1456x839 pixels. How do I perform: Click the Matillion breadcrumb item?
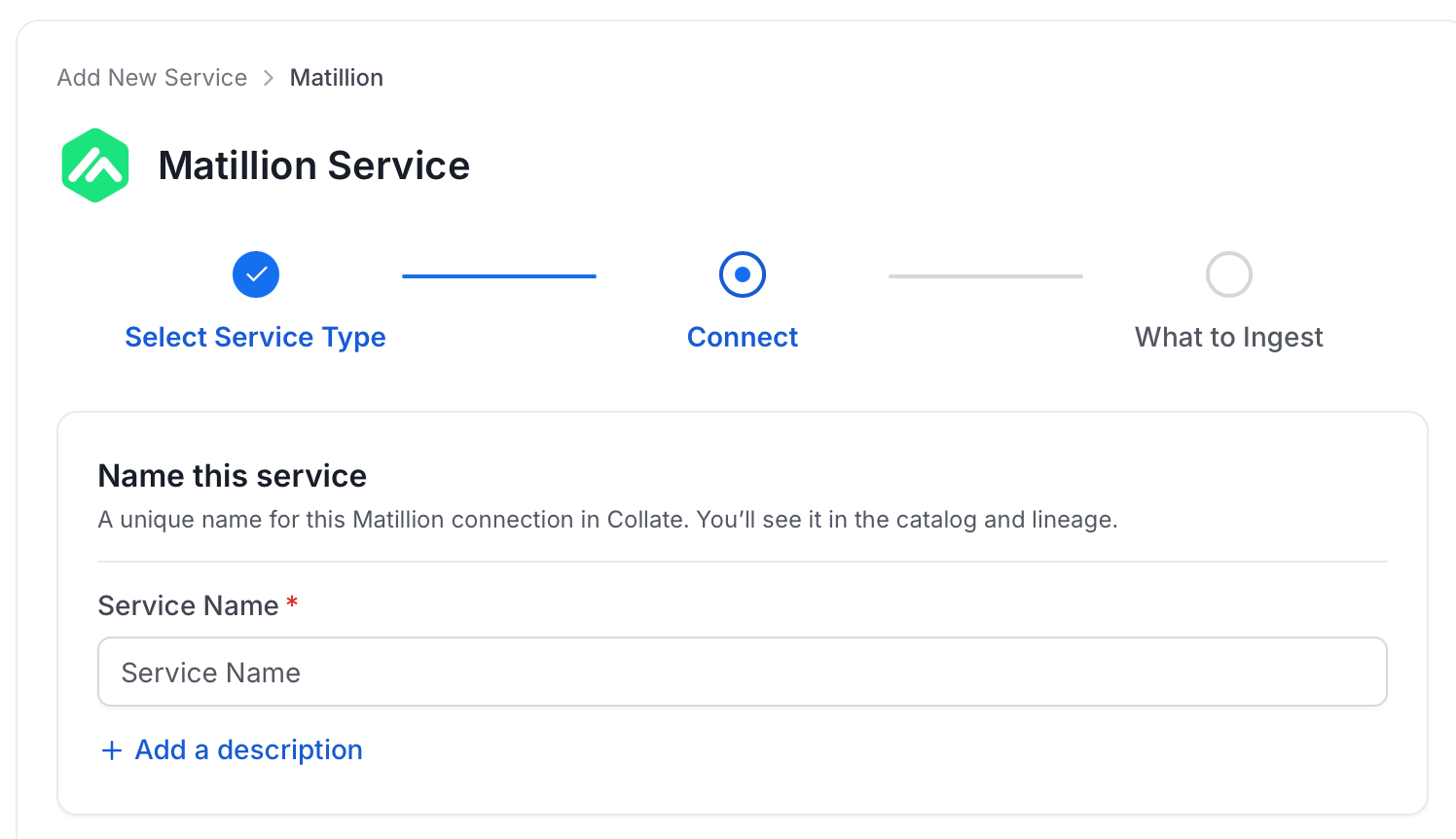pos(337,78)
